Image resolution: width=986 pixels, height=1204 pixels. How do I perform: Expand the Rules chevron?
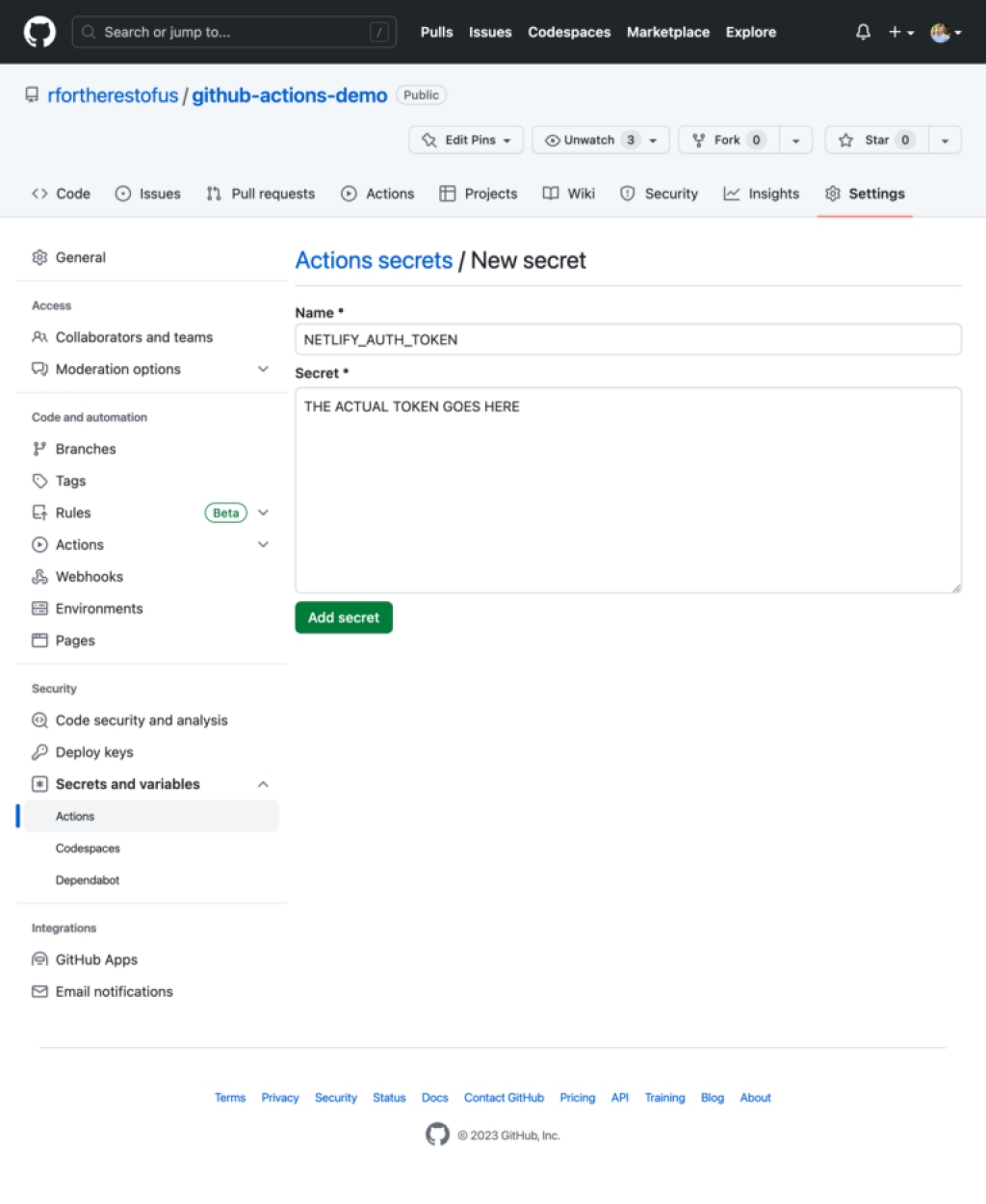click(263, 512)
